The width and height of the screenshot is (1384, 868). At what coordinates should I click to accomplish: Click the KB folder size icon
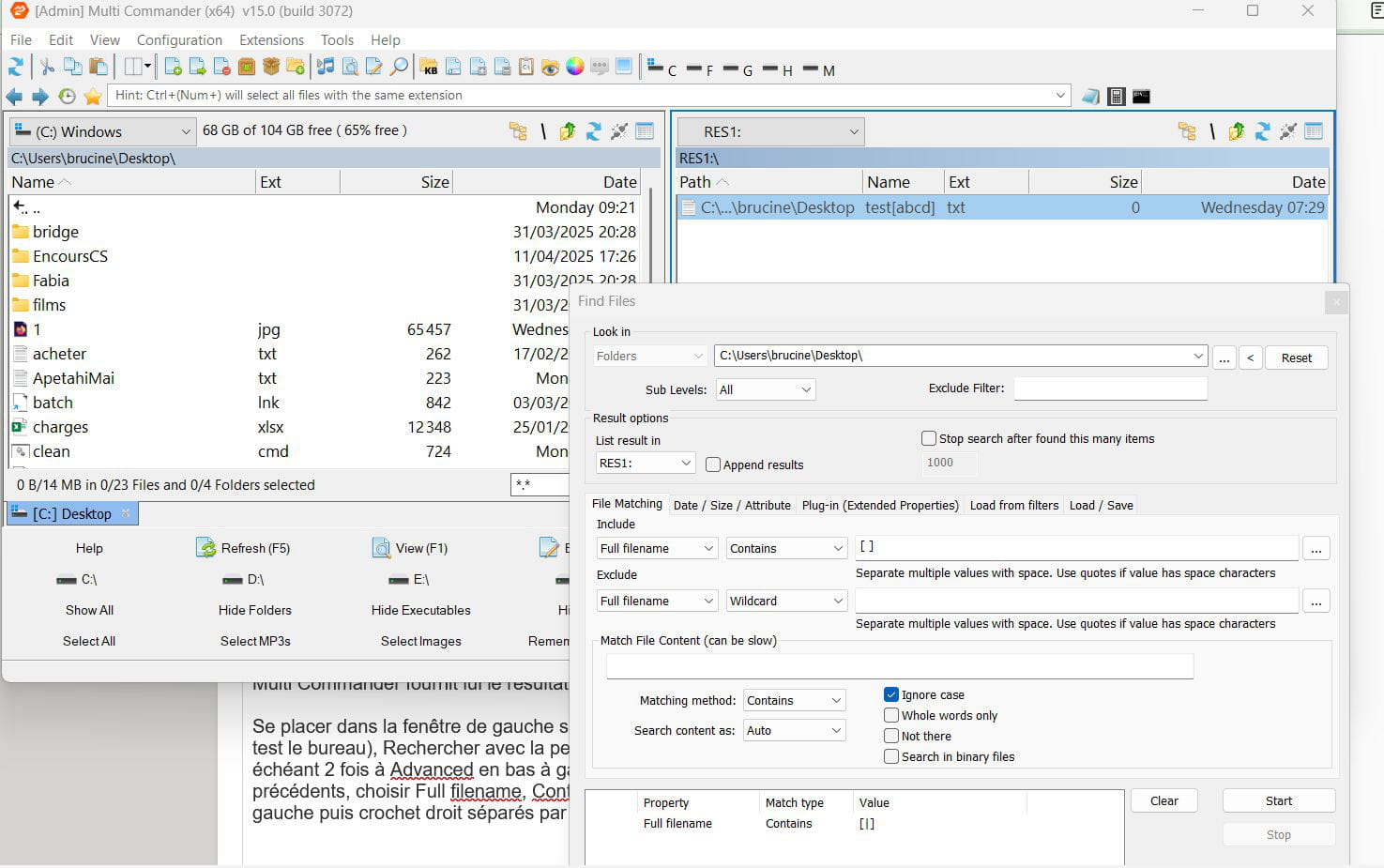point(429,67)
